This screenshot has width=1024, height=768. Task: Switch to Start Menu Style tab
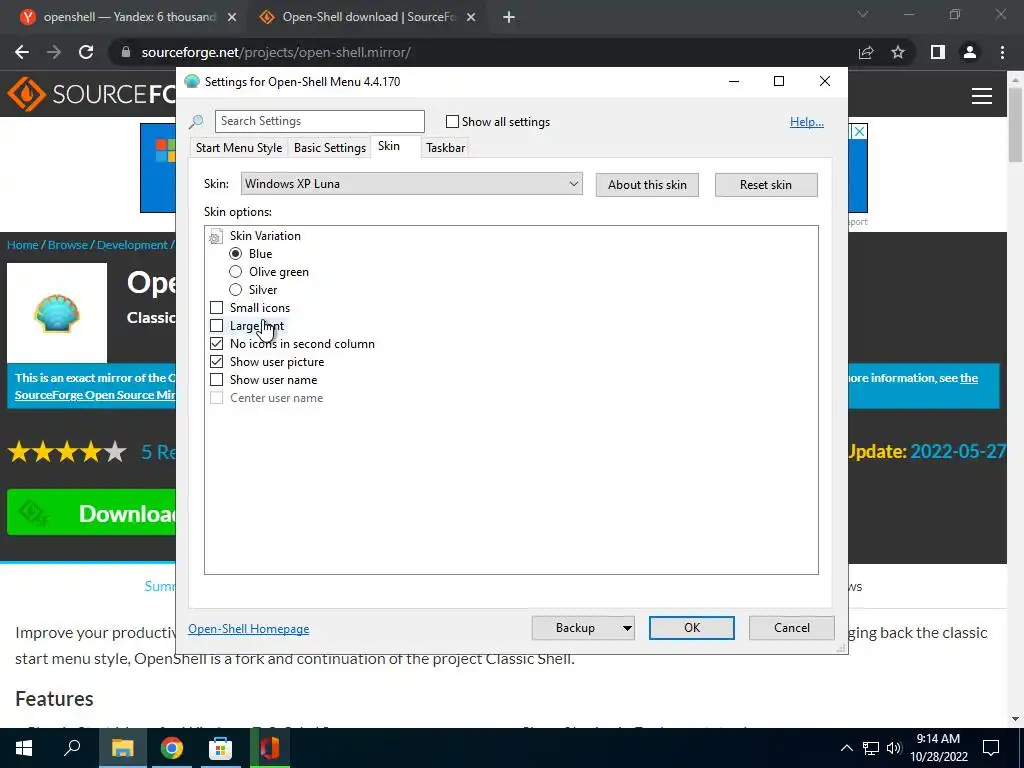pos(239,148)
